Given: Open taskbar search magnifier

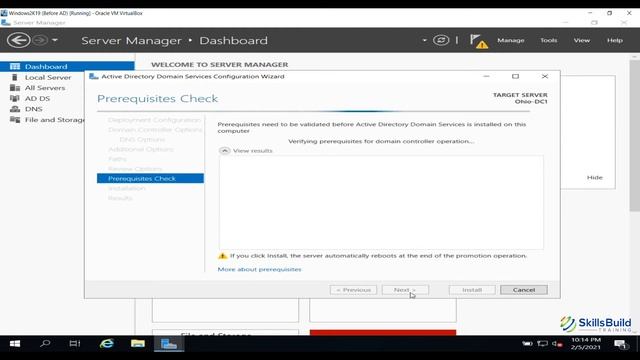Looking at the screenshot, I should (45, 344).
